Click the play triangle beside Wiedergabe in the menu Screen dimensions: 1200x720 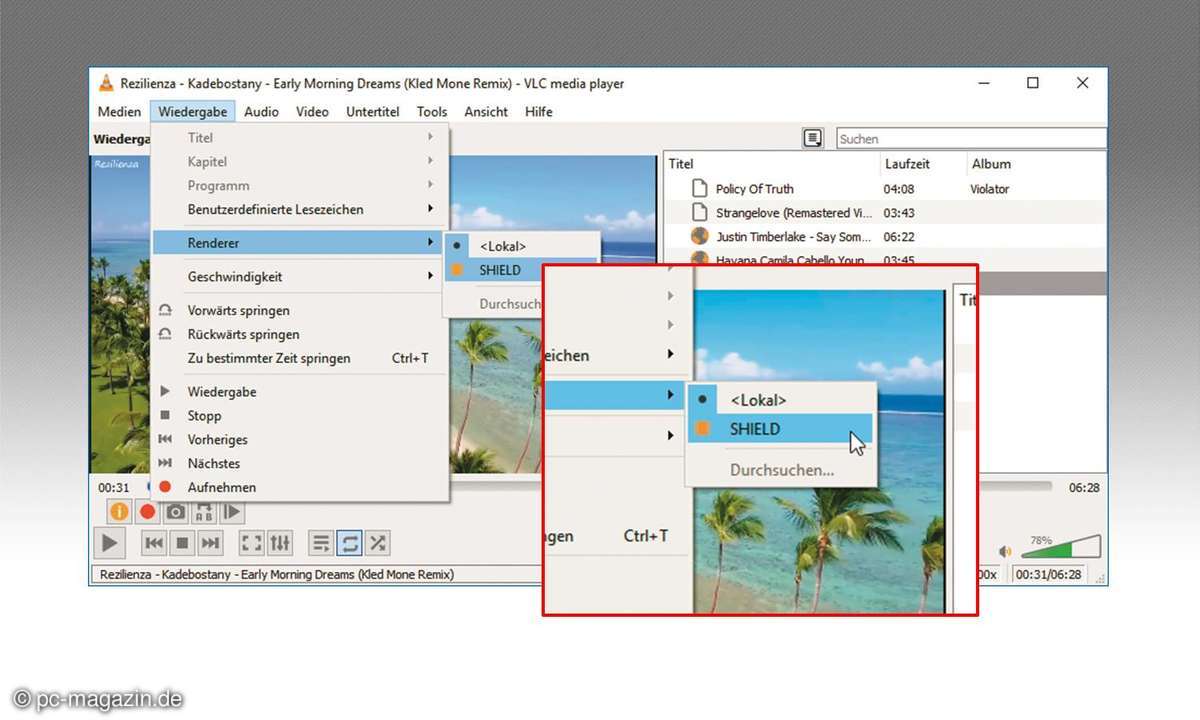pyautogui.click(x=166, y=391)
